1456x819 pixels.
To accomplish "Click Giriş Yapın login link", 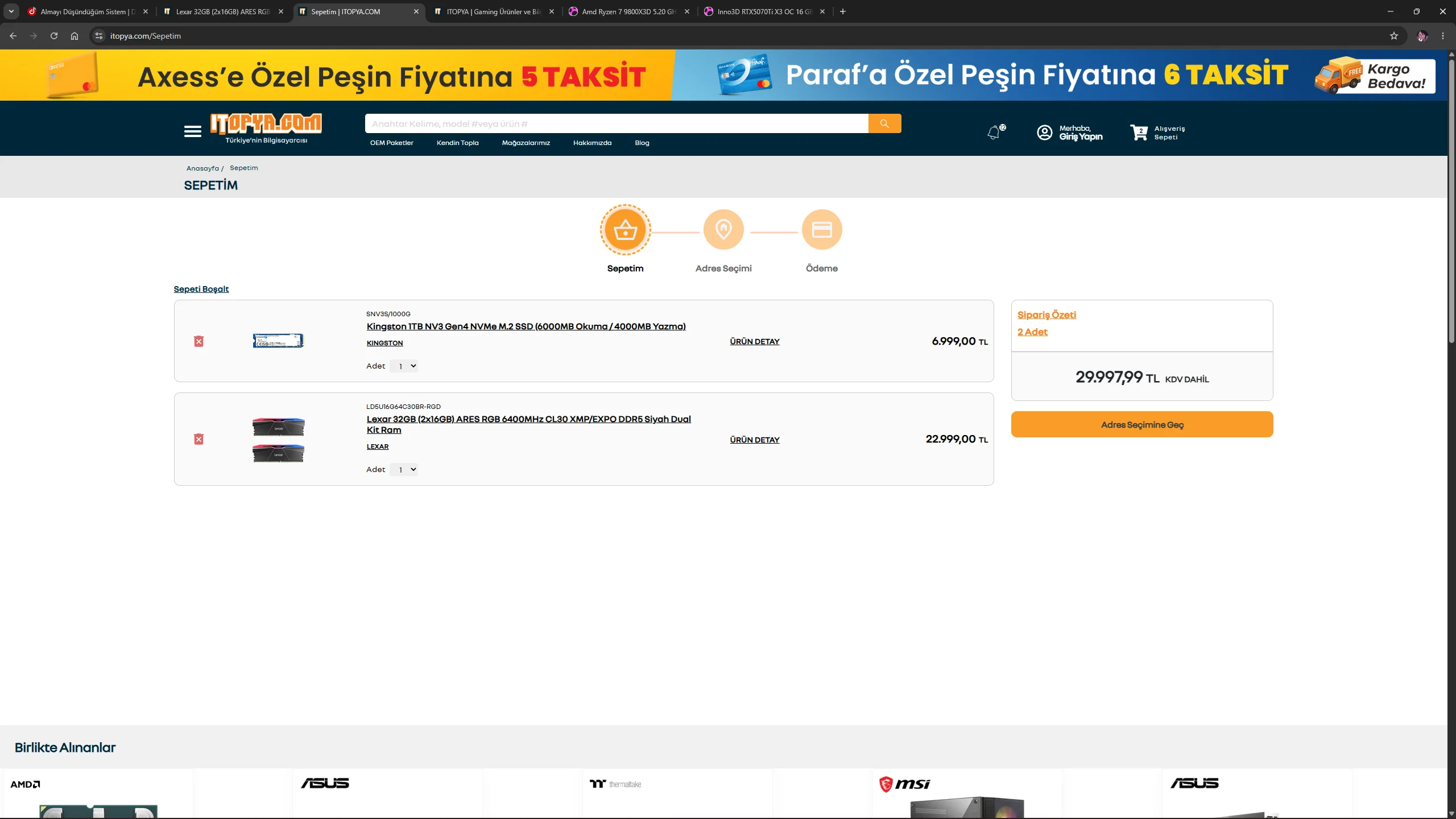I will pyautogui.click(x=1081, y=137).
